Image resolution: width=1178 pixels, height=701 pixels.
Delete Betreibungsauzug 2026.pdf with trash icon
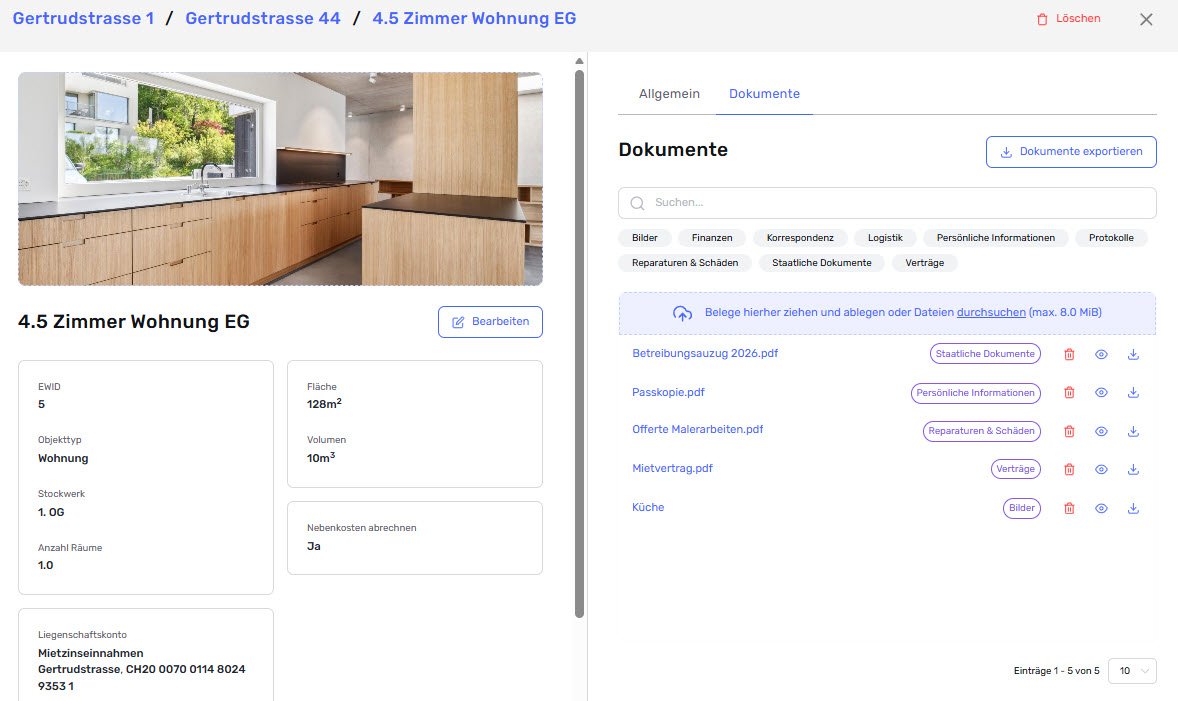(1069, 354)
